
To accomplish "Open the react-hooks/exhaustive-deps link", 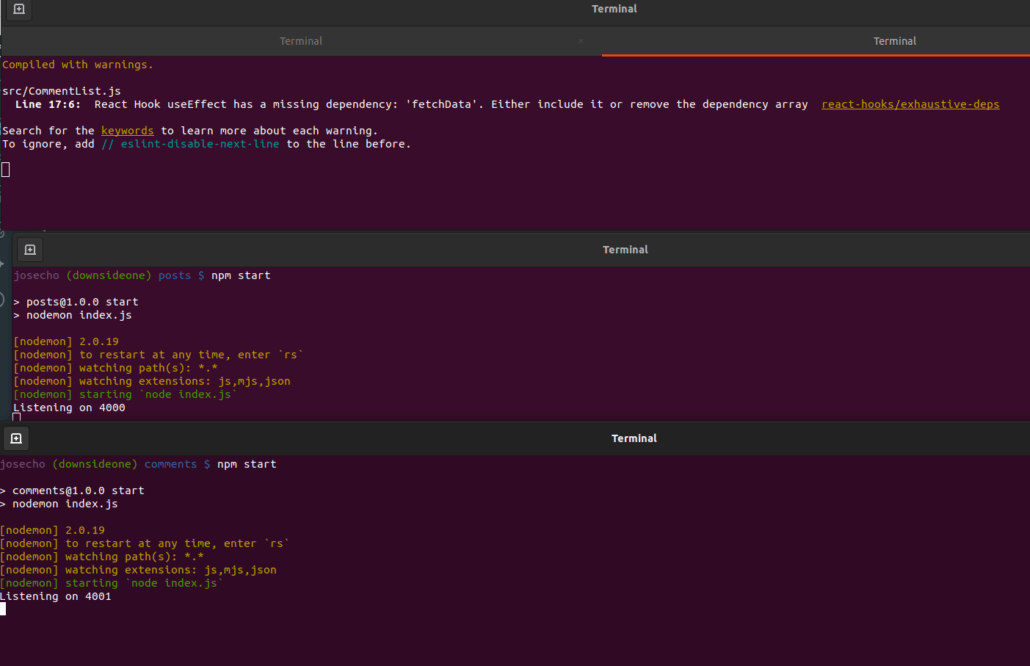I will click(910, 104).
